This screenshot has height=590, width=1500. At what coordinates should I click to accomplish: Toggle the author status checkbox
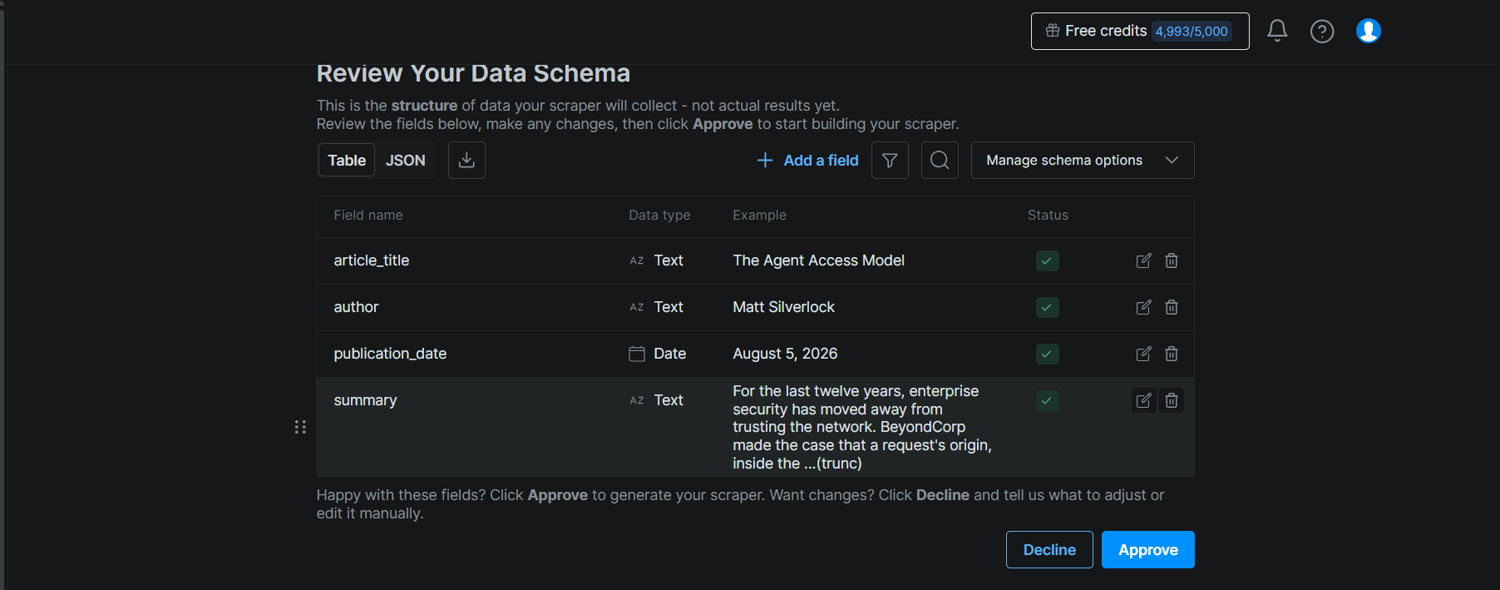1047,307
